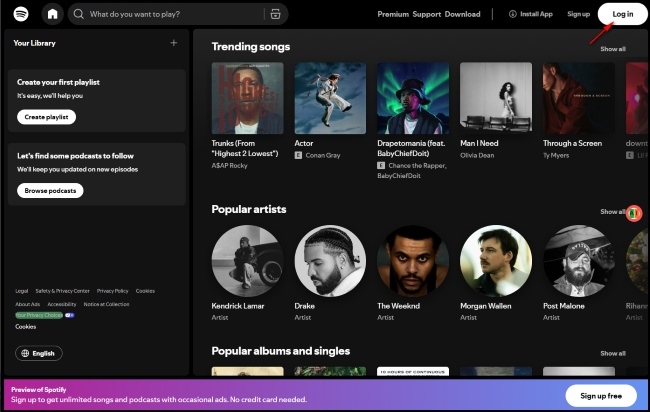Click the Ty Myers artist name
This screenshot has height=412, width=650.
pyautogui.click(x=556, y=155)
